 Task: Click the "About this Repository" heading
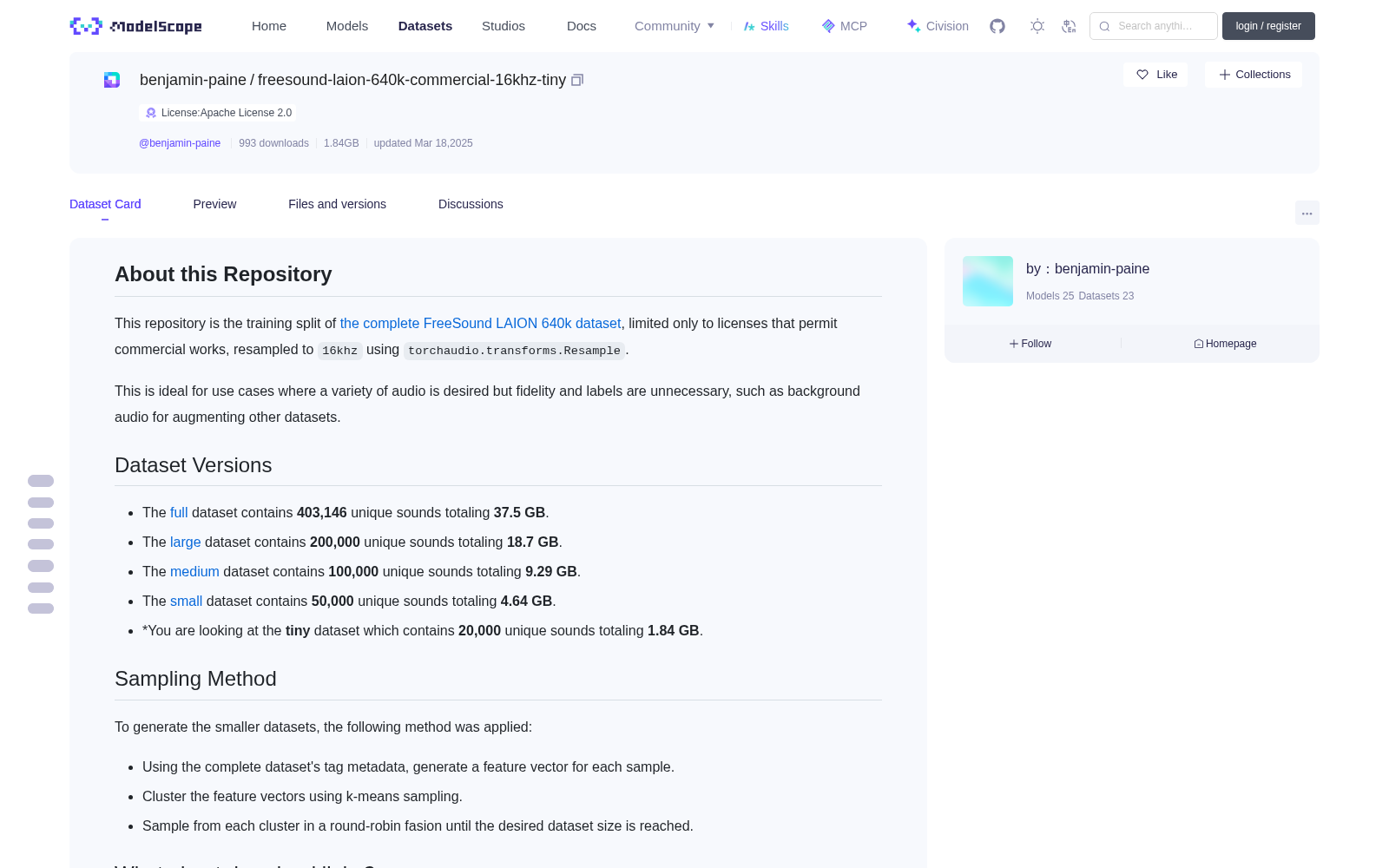[223, 274]
